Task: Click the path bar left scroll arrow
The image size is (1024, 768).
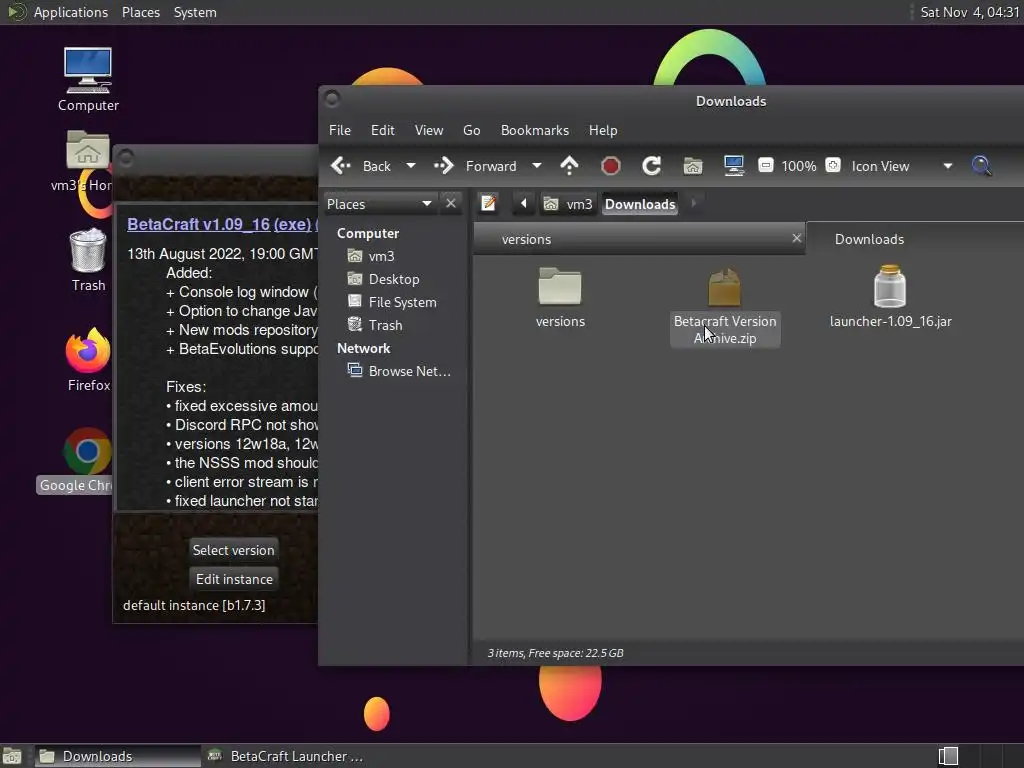Action: tap(523, 204)
